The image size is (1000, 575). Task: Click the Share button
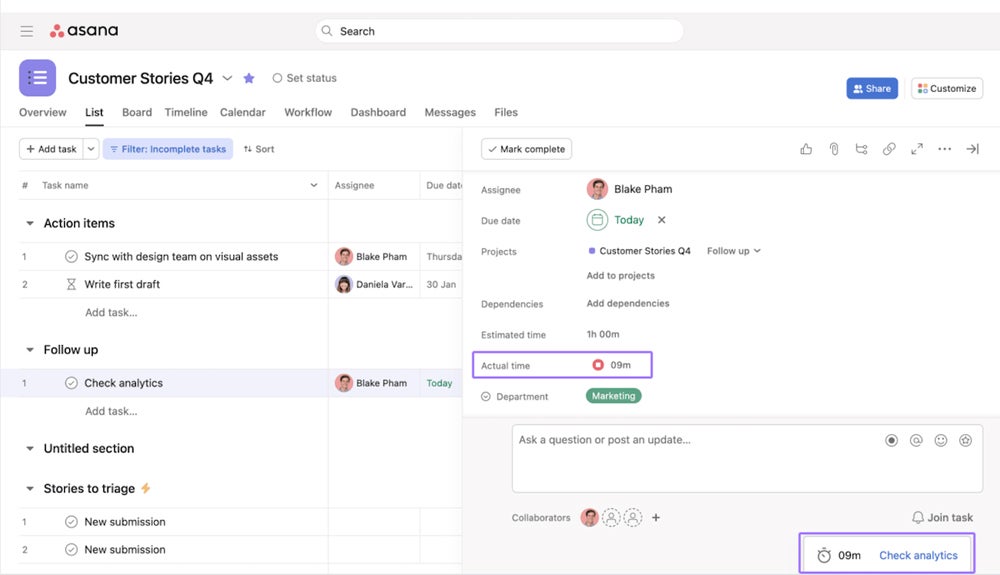pyautogui.click(x=872, y=88)
